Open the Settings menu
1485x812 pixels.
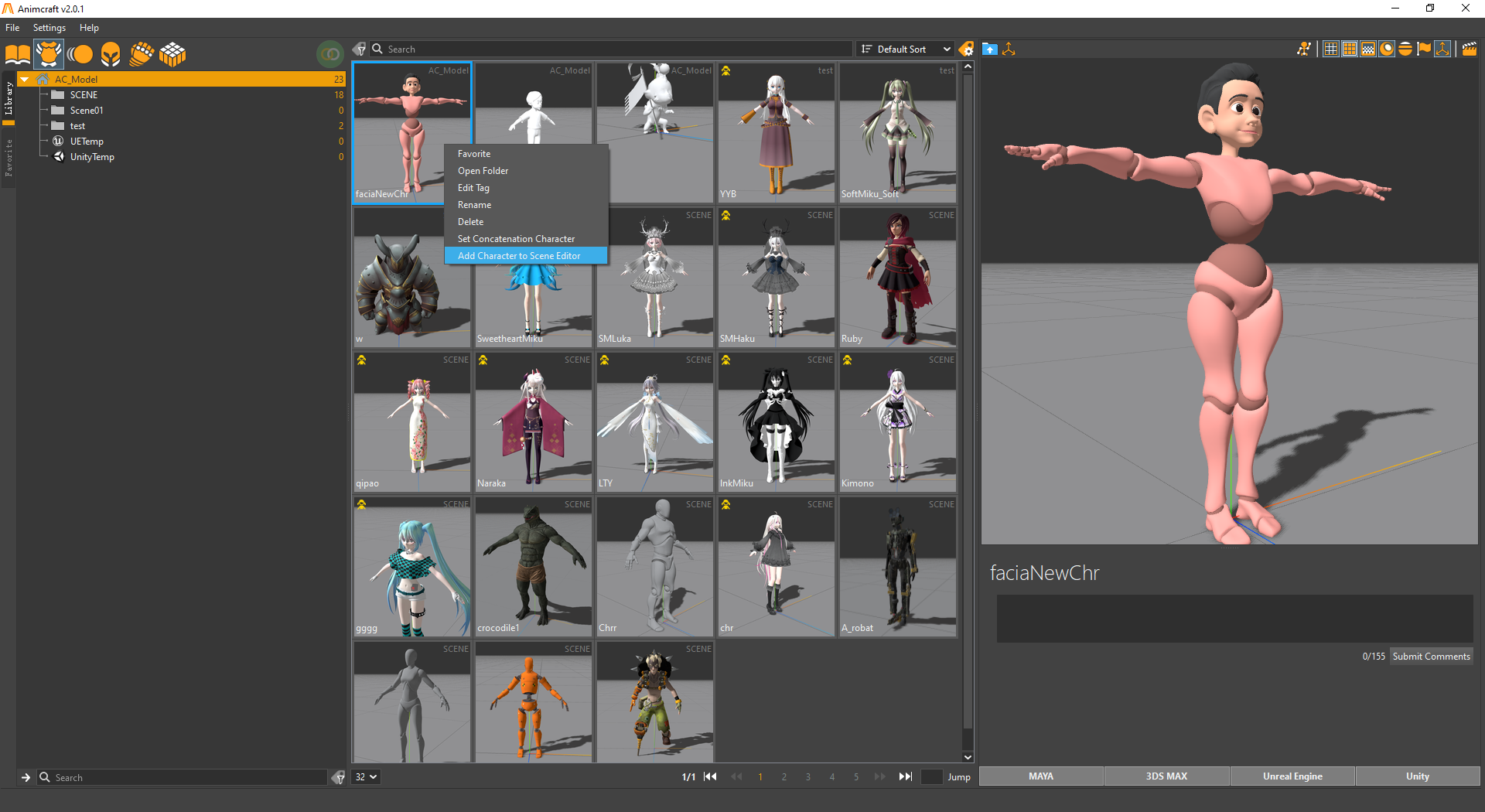pos(49,27)
